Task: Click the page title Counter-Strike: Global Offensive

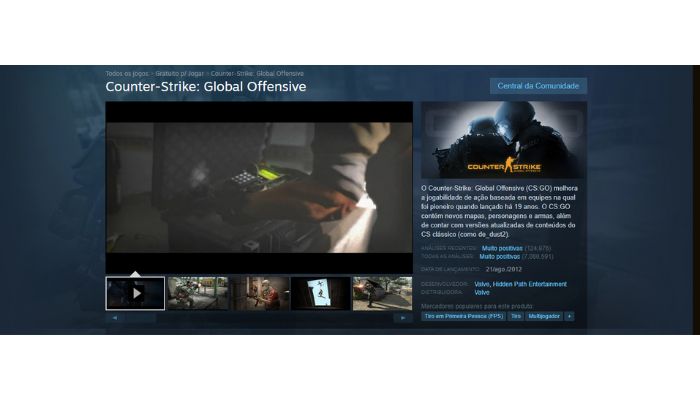Action: point(206,87)
